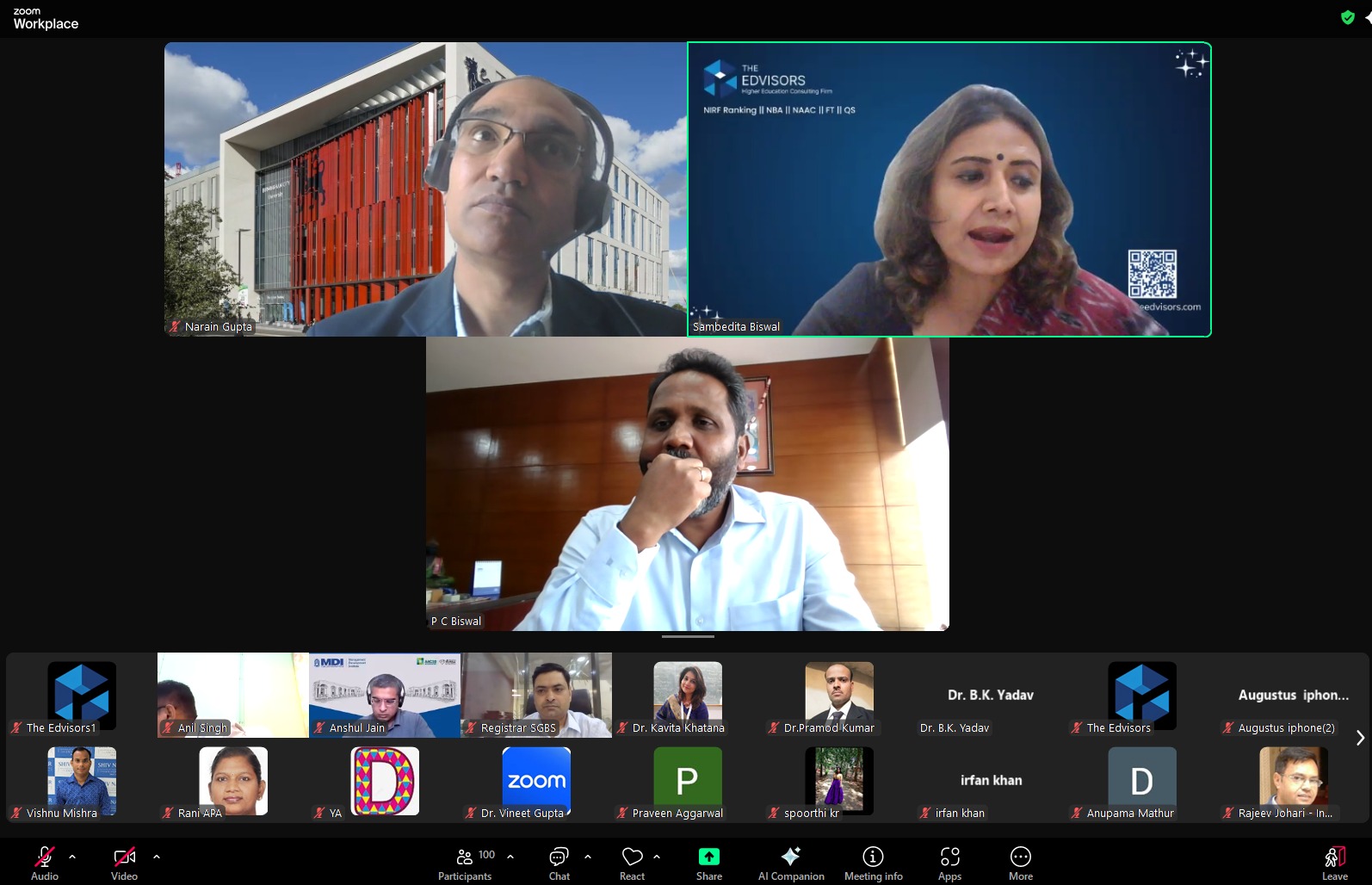The image size is (1372, 885).
Task: Click muted mic icon beside Rajeev Johari
Action: tap(1228, 813)
